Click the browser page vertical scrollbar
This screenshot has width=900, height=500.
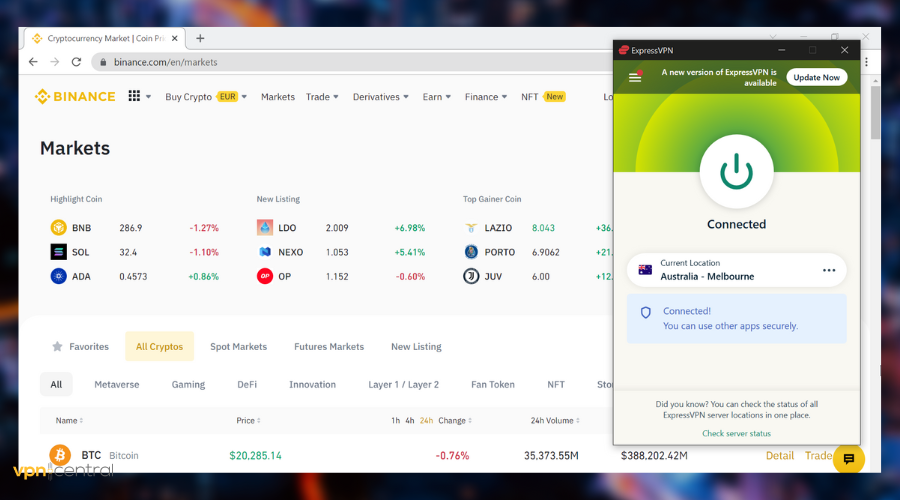[875, 113]
